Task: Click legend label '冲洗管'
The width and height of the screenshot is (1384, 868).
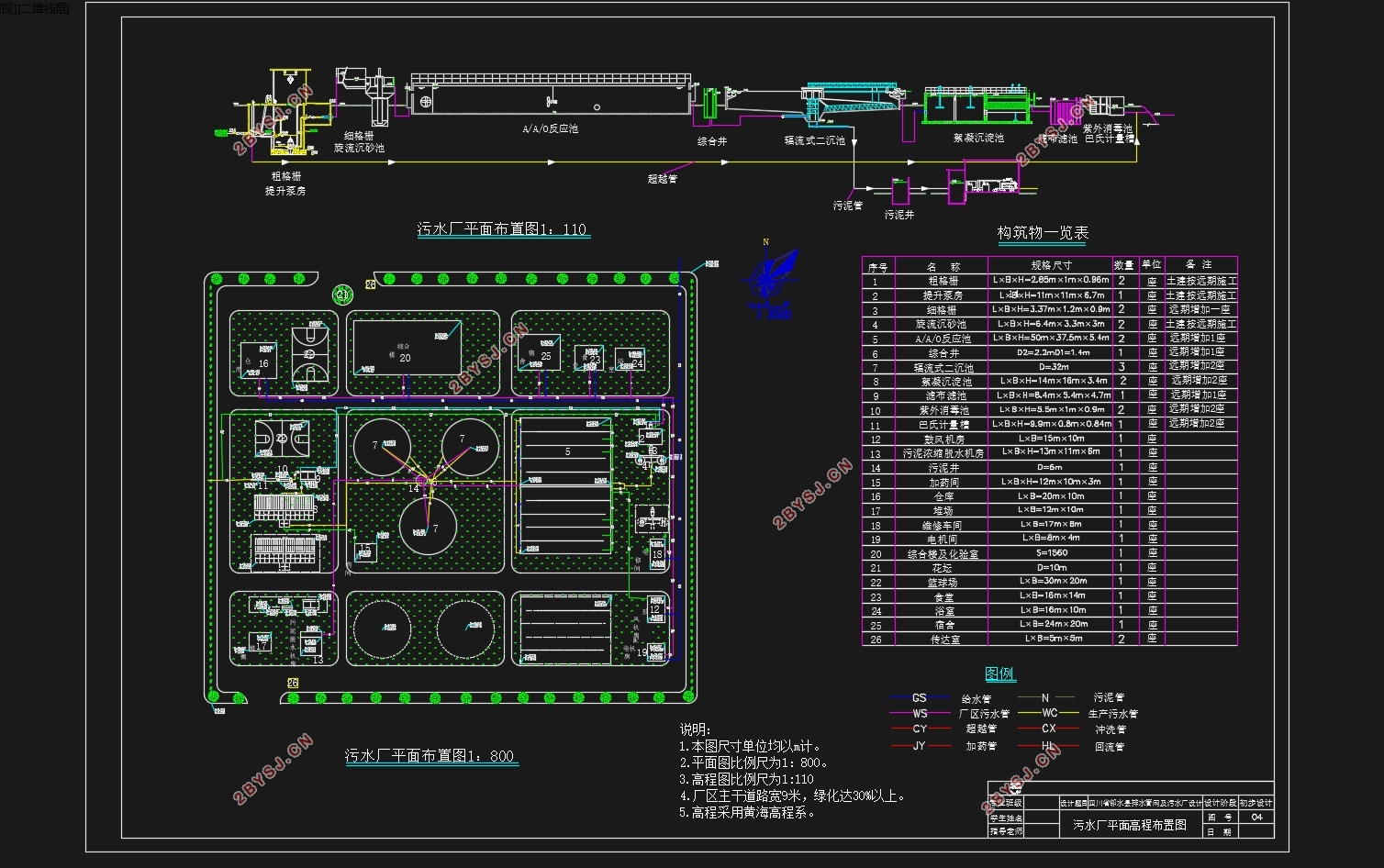Action: click(1110, 730)
